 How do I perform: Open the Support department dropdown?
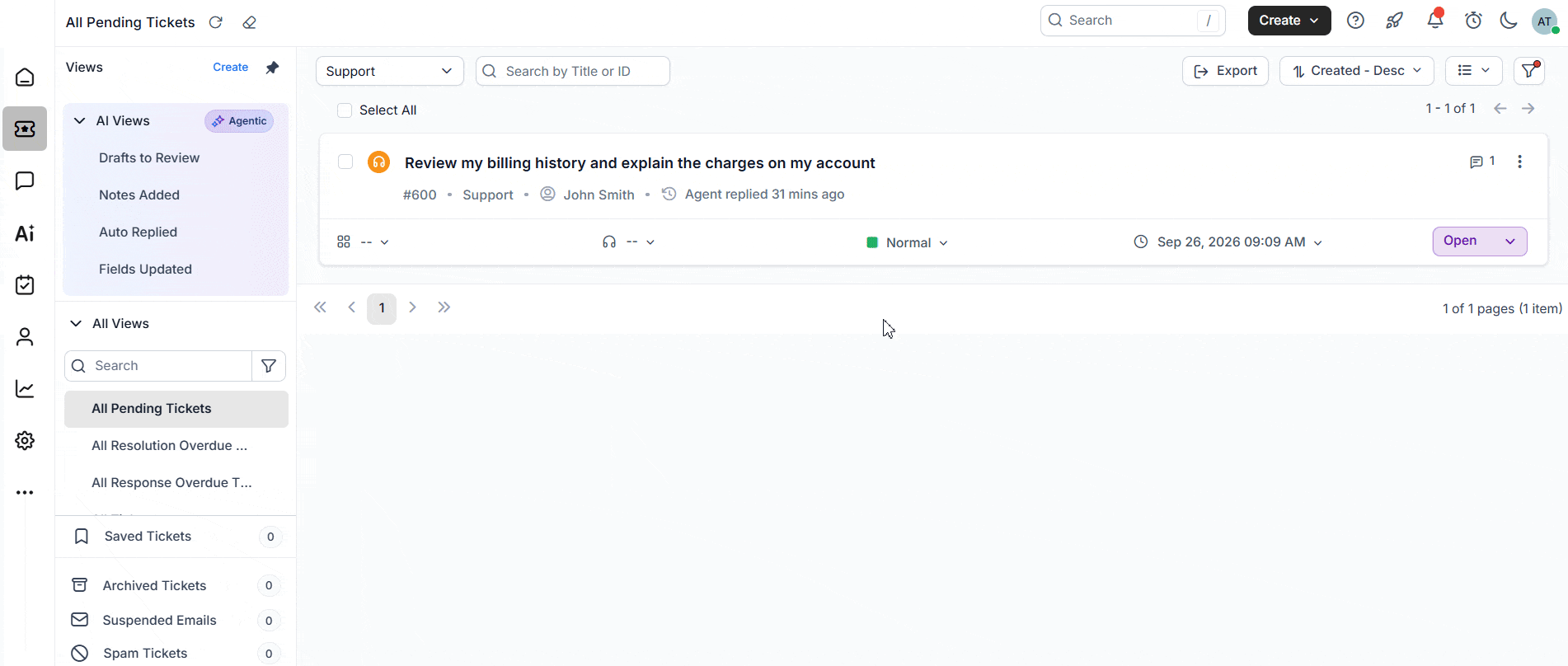(x=390, y=71)
